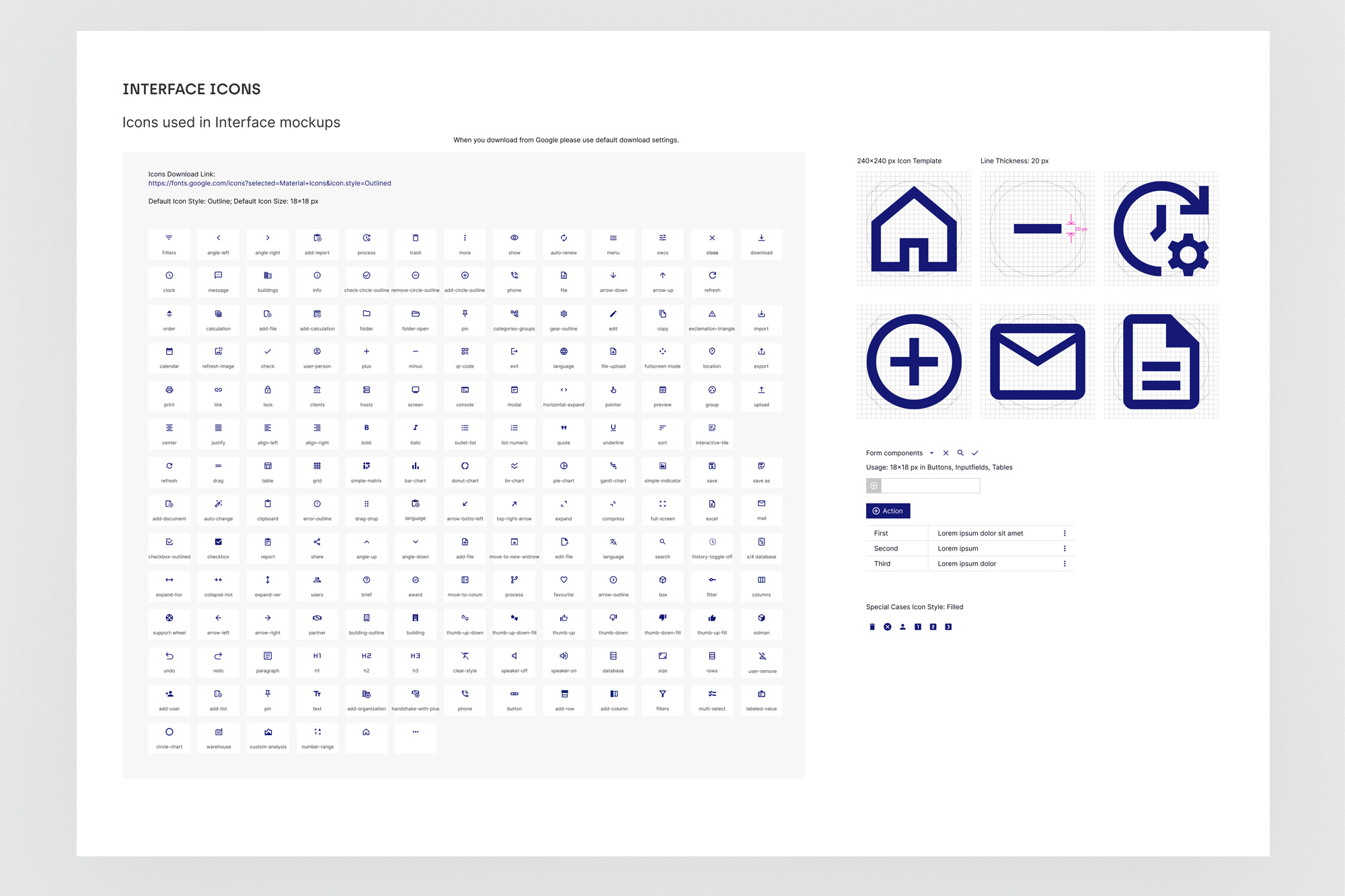Screen dimensions: 1345x896
Task: Open more options for Third row
Action: tap(1065, 564)
